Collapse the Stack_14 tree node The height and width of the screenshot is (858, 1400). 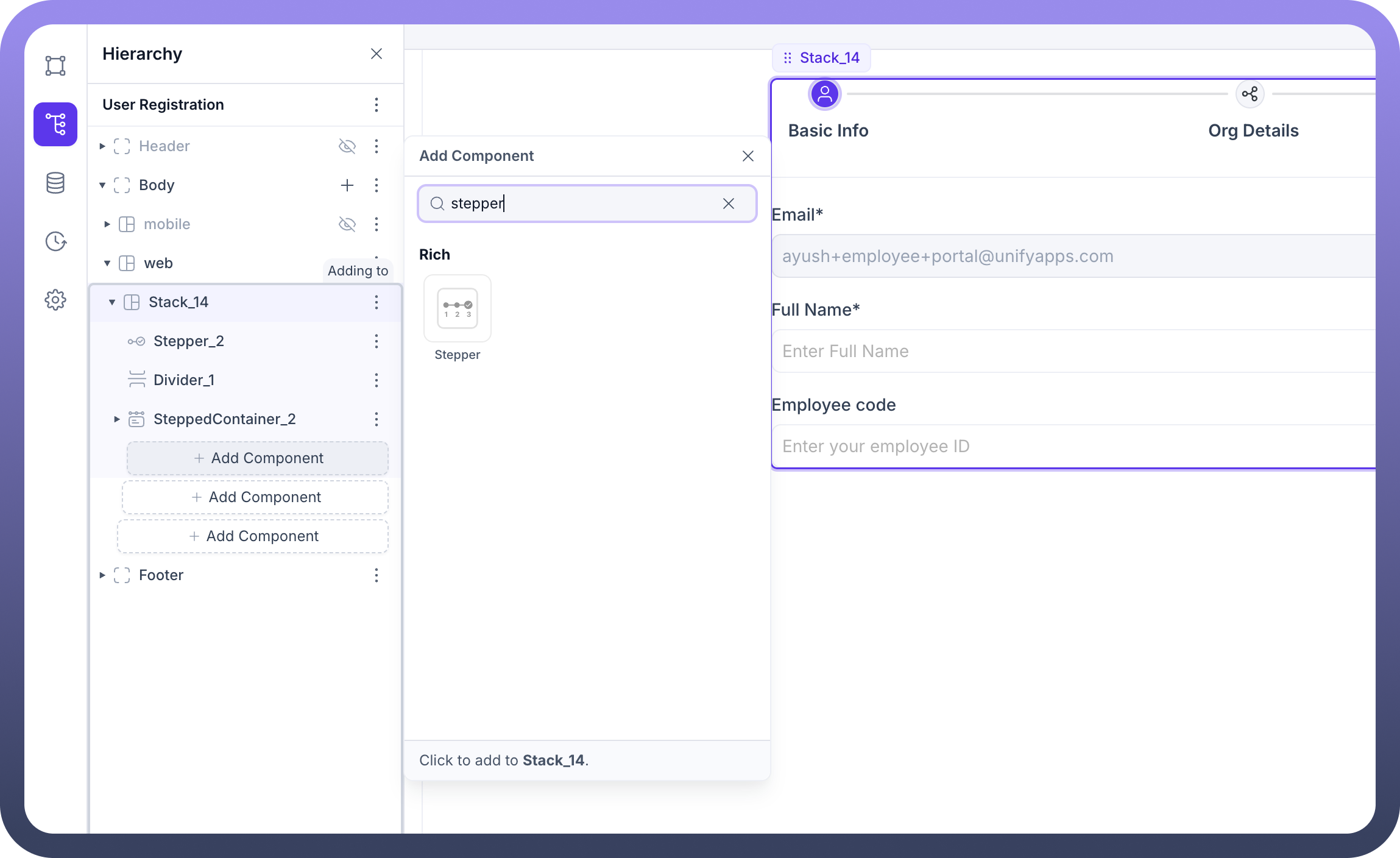tap(112, 302)
